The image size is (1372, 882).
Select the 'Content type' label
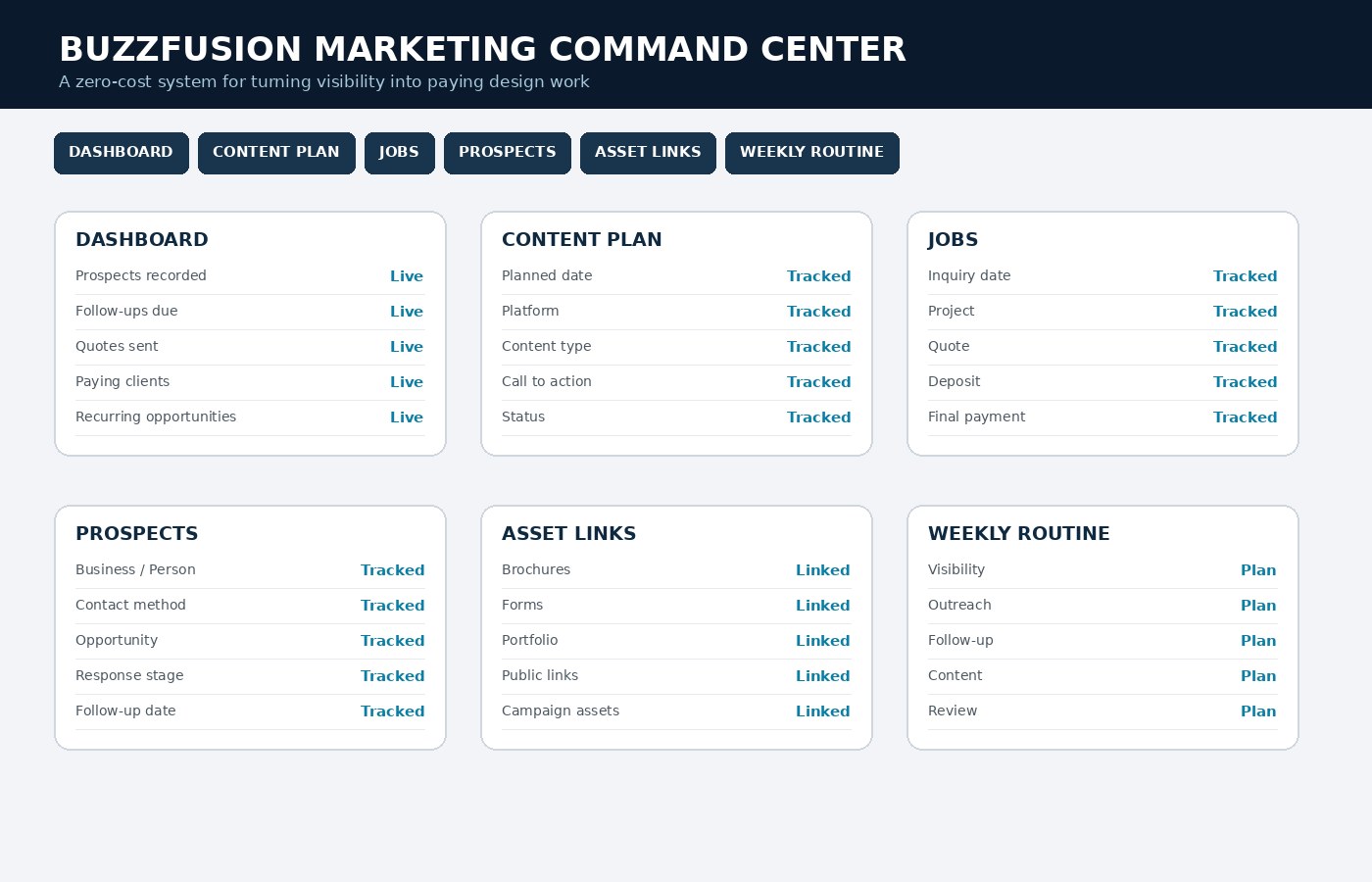click(x=547, y=346)
